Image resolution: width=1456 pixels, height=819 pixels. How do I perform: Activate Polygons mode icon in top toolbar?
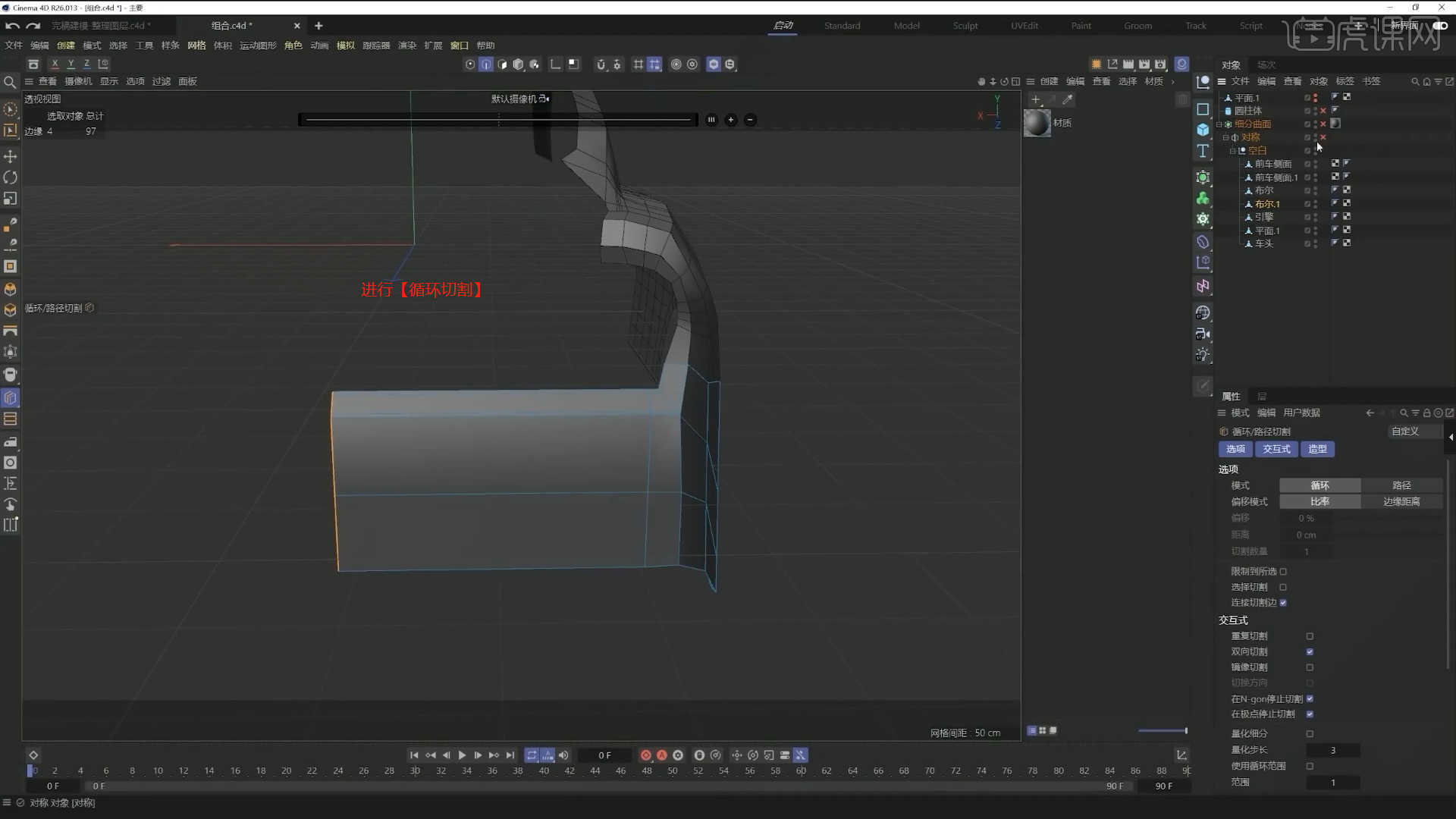point(502,64)
